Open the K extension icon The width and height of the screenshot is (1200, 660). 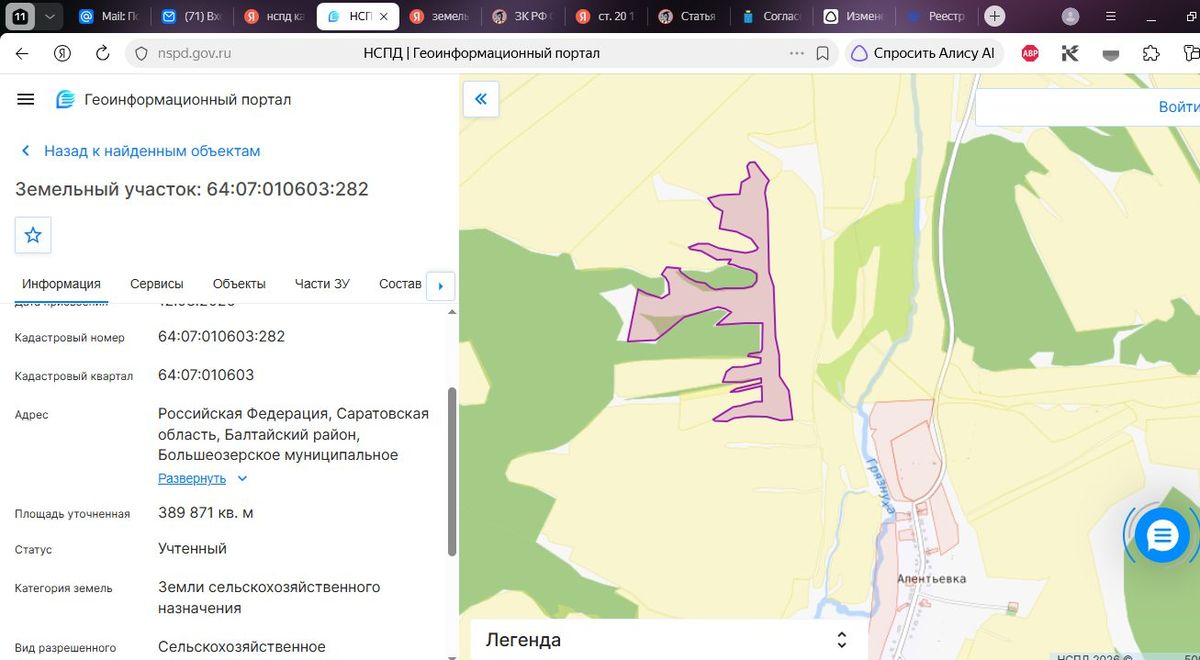pyautogui.click(x=1070, y=53)
